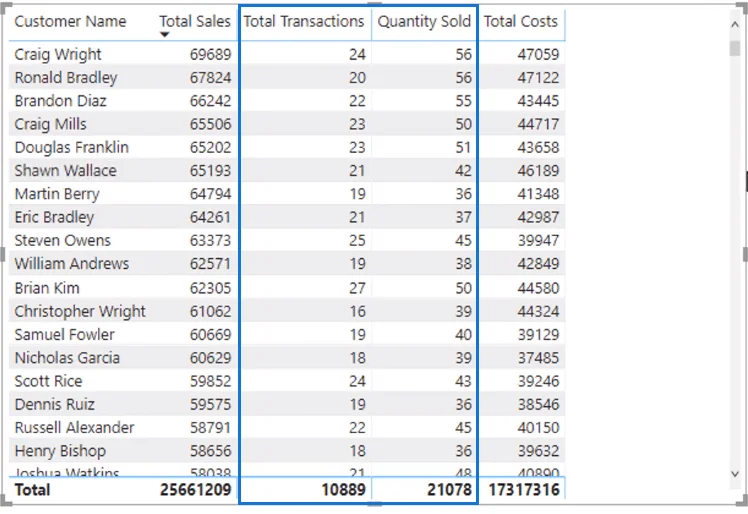Sort by Total Sales column header
The height and width of the screenshot is (514, 748).
(x=195, y=21)
